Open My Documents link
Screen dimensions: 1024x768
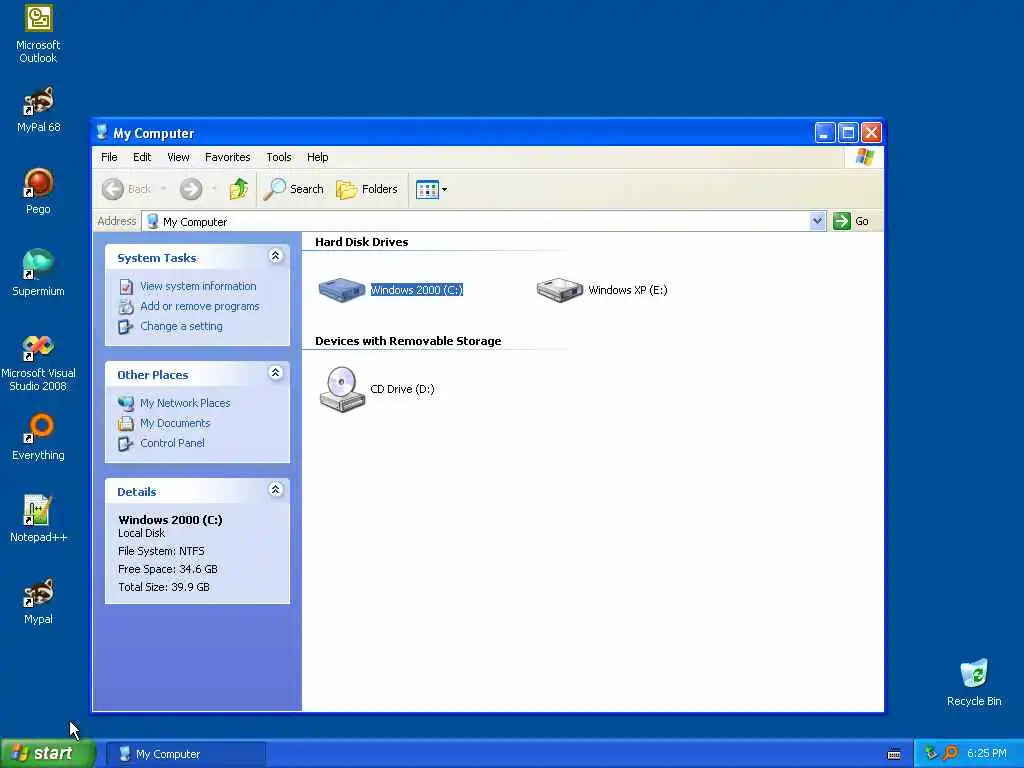click(x=175, y=423)
